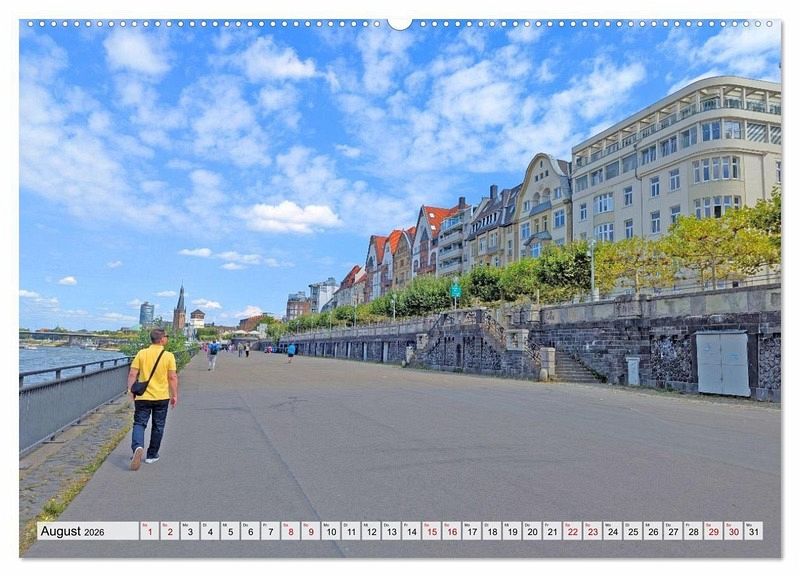The height and width of the screenshot is (577, 800).
Task: Click day 12 in the date row
Action: 371,531
